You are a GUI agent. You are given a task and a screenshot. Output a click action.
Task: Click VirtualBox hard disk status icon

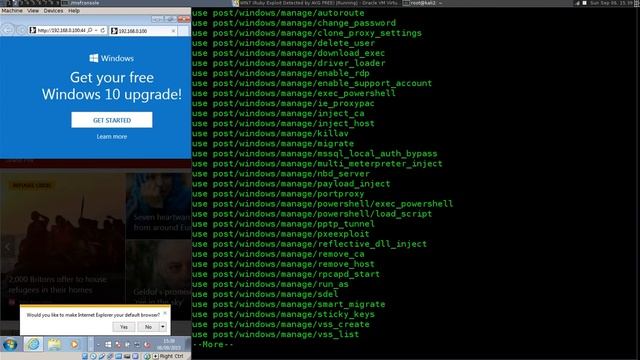pos(85,356)
